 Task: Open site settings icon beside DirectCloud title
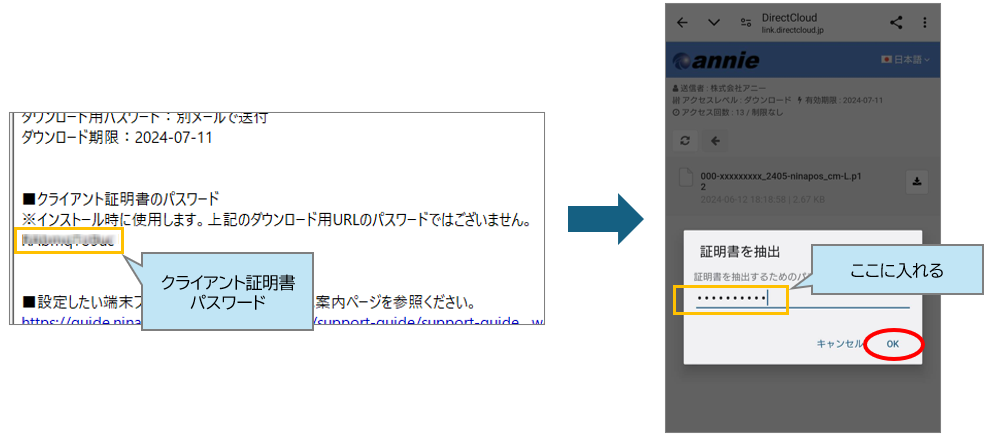(x=745, y=23)
